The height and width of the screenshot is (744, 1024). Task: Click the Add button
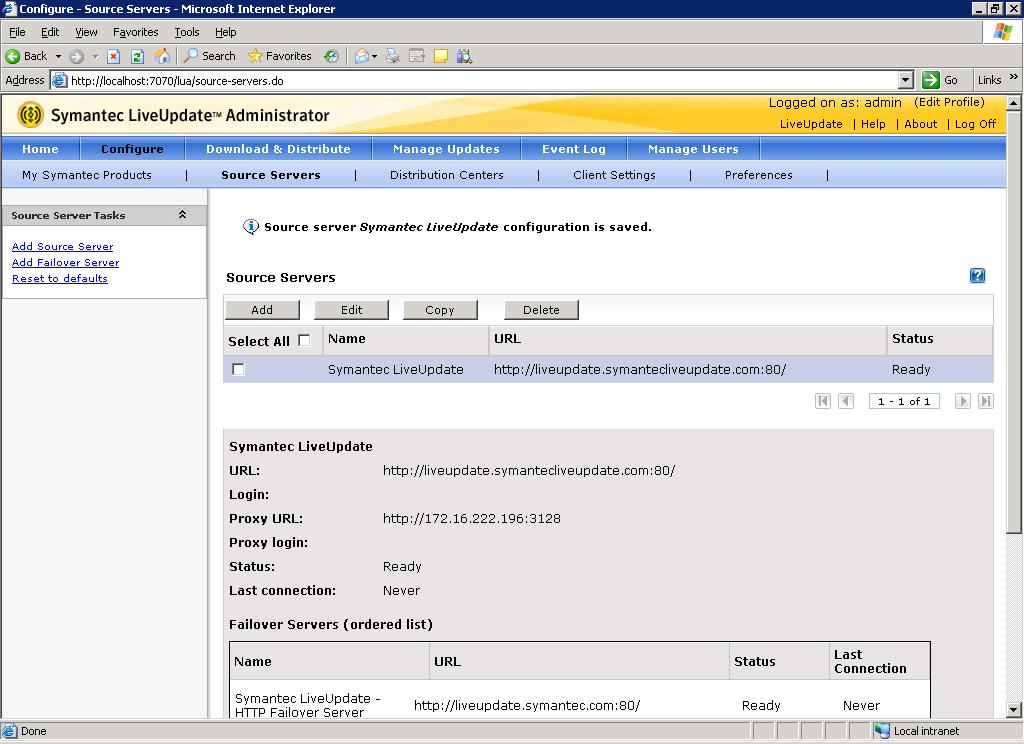(x=262, y=310)
